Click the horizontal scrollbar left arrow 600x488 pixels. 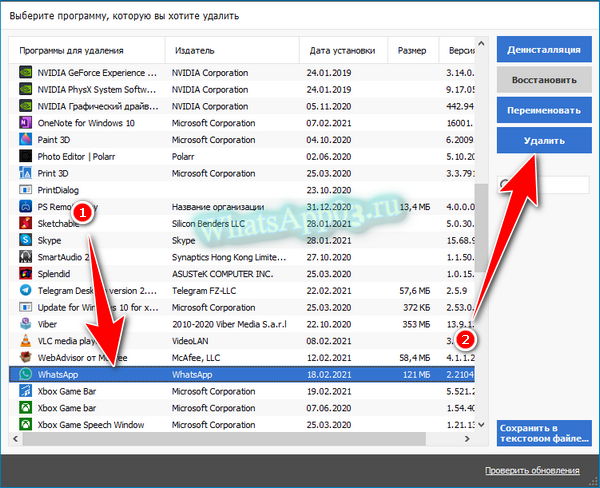(15, 439)
